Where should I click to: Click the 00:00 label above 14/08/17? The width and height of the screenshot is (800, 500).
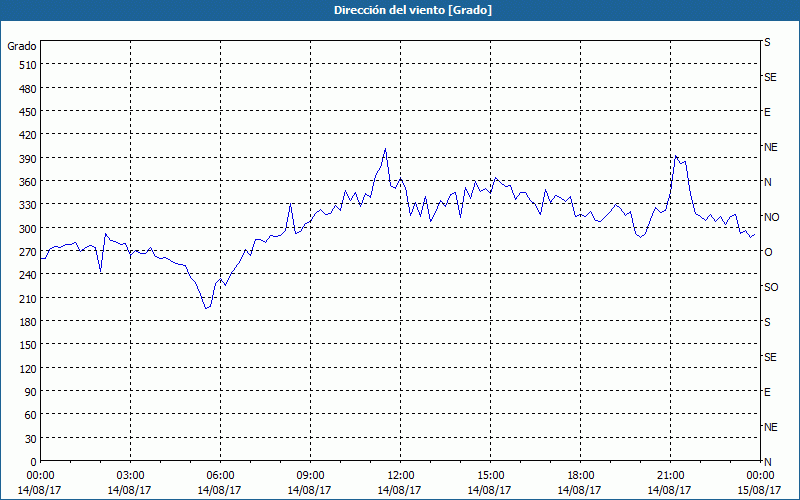click(40, 476)
